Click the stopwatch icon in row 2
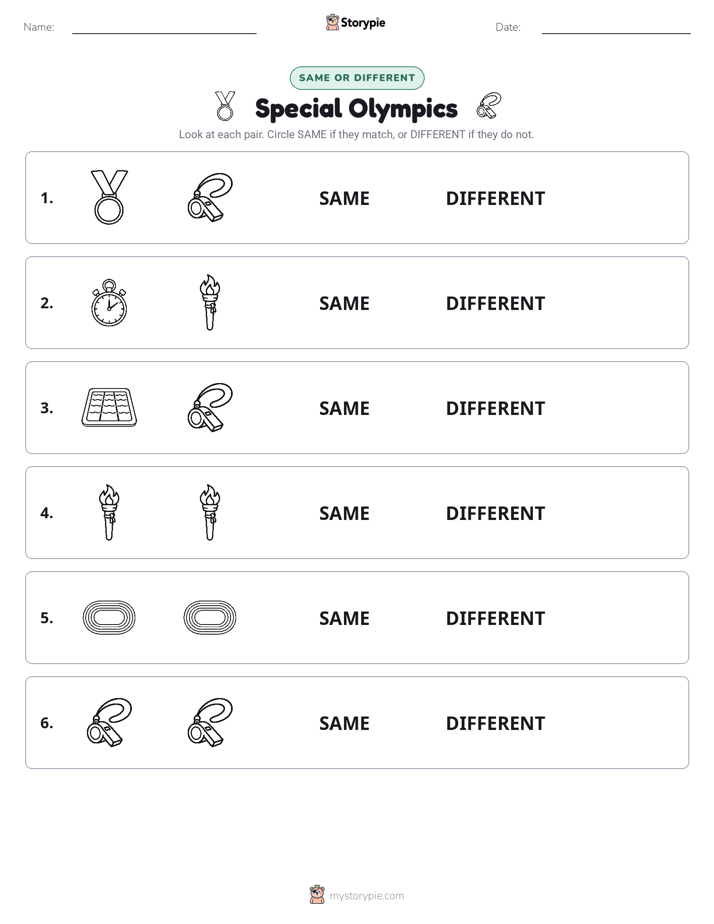 click(109, 303)
